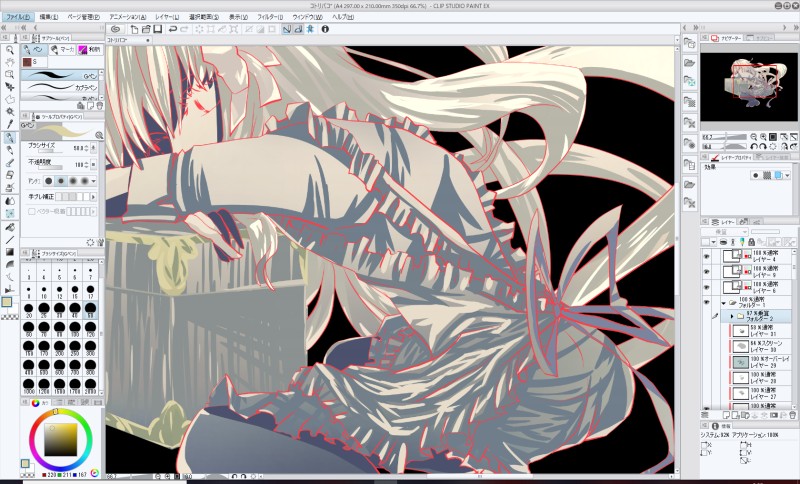Open the brush size dynamics button
The width and height of the screenshot is (800, 484).
[x=93, y=148]
